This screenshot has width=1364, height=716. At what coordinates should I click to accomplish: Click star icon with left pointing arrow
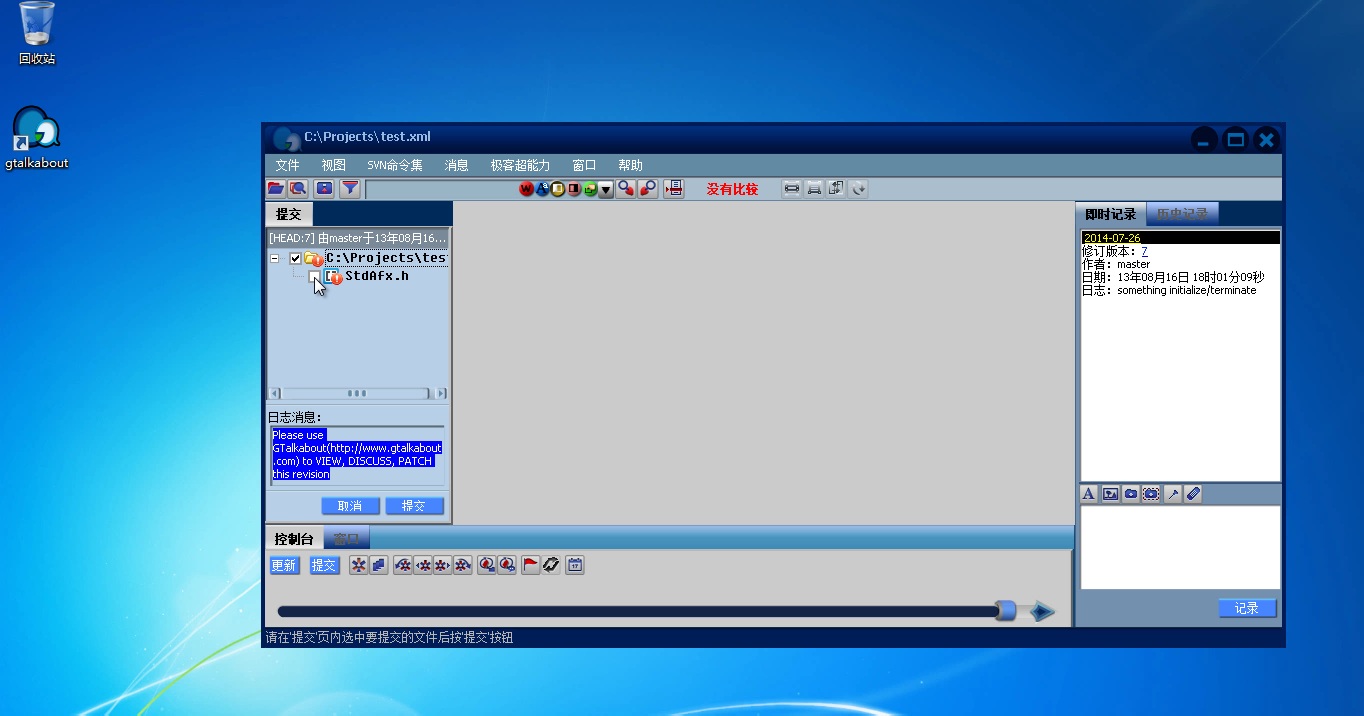coord(423,565)
